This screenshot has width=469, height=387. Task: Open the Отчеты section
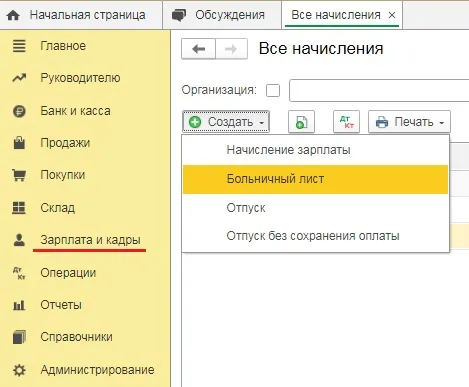[x=61, y=305]
